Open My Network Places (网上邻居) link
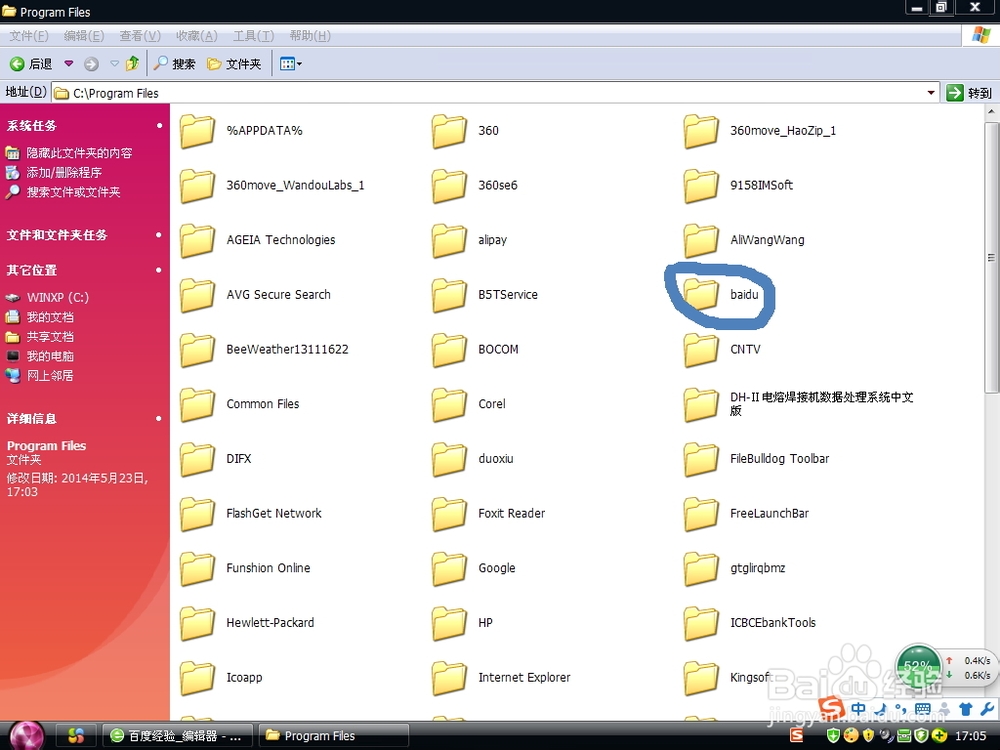The height and width of the screenshot is (750, 1000). pyautogui.click(x=50, y=376)
